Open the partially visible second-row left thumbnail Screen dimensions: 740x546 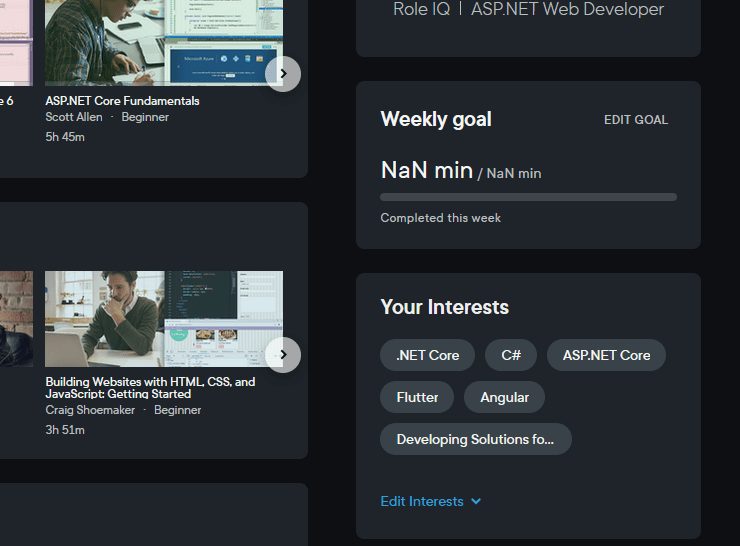pyautogui.click(x=15, y=318)
